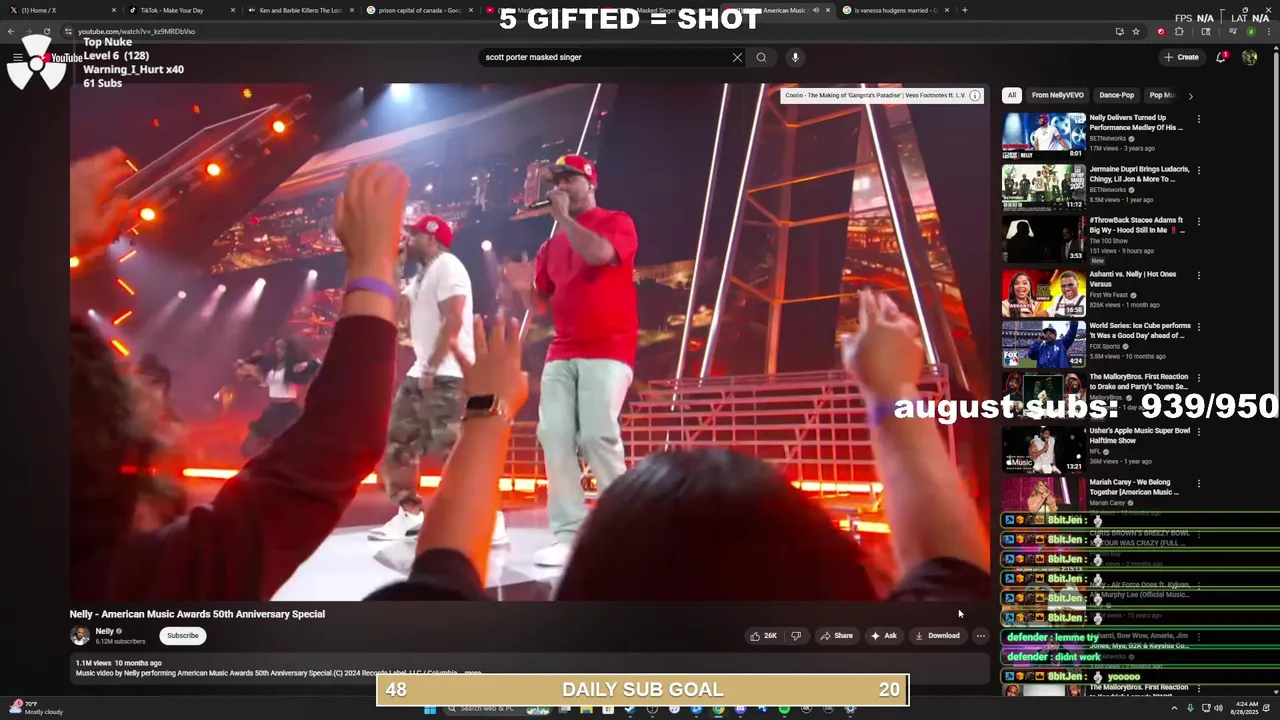
Task: Open menu for Jermaine Dupri Brings Ludacris video
Action: [x=1198, y=170]
